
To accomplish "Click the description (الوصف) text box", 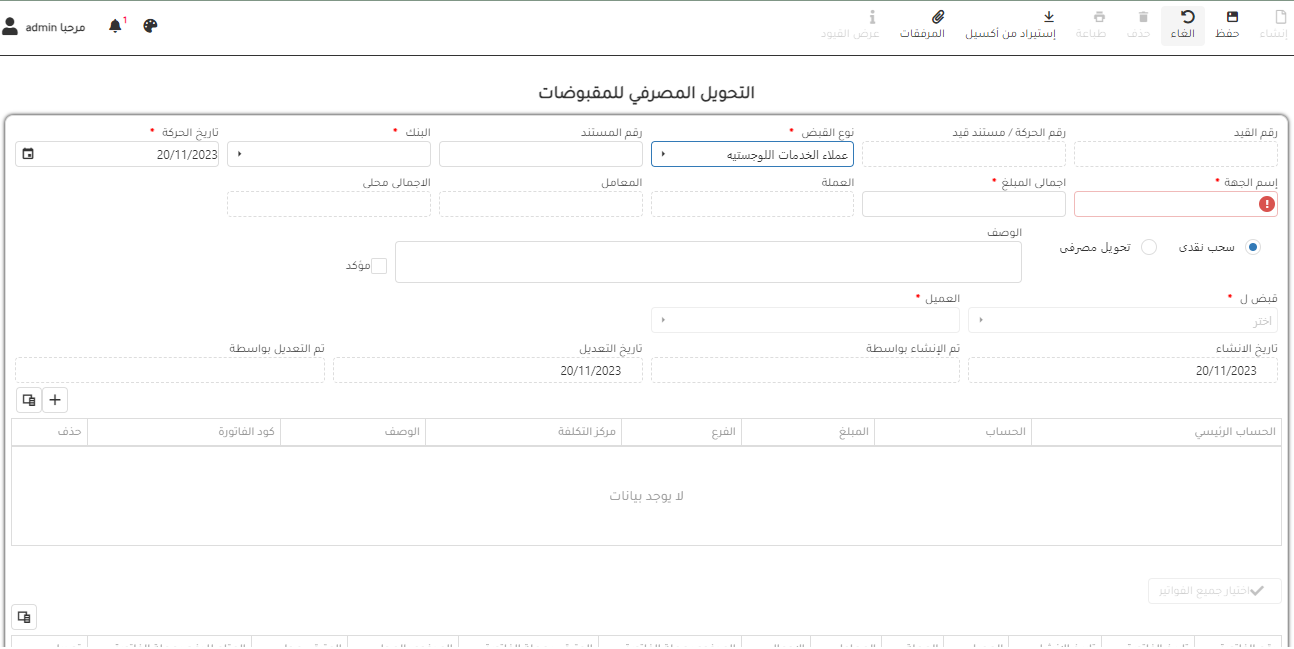I will pos(708,262).
